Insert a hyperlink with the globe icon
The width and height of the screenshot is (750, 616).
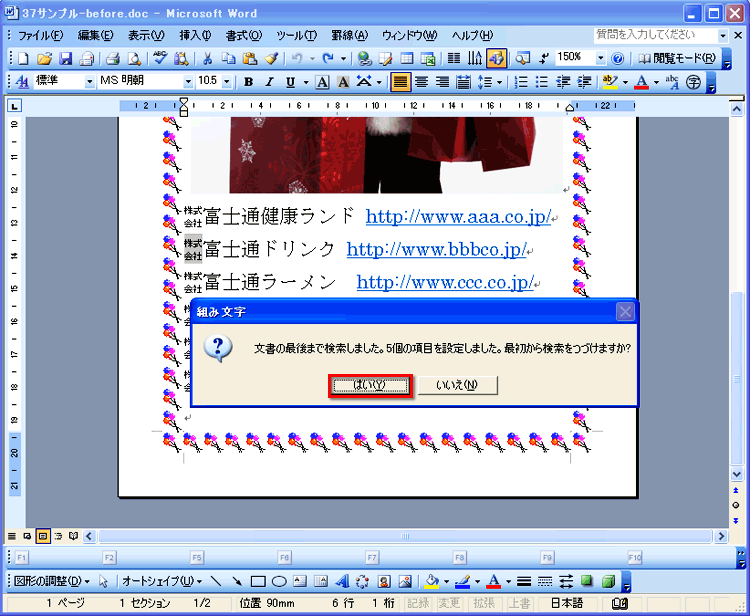tap(364, 59)
